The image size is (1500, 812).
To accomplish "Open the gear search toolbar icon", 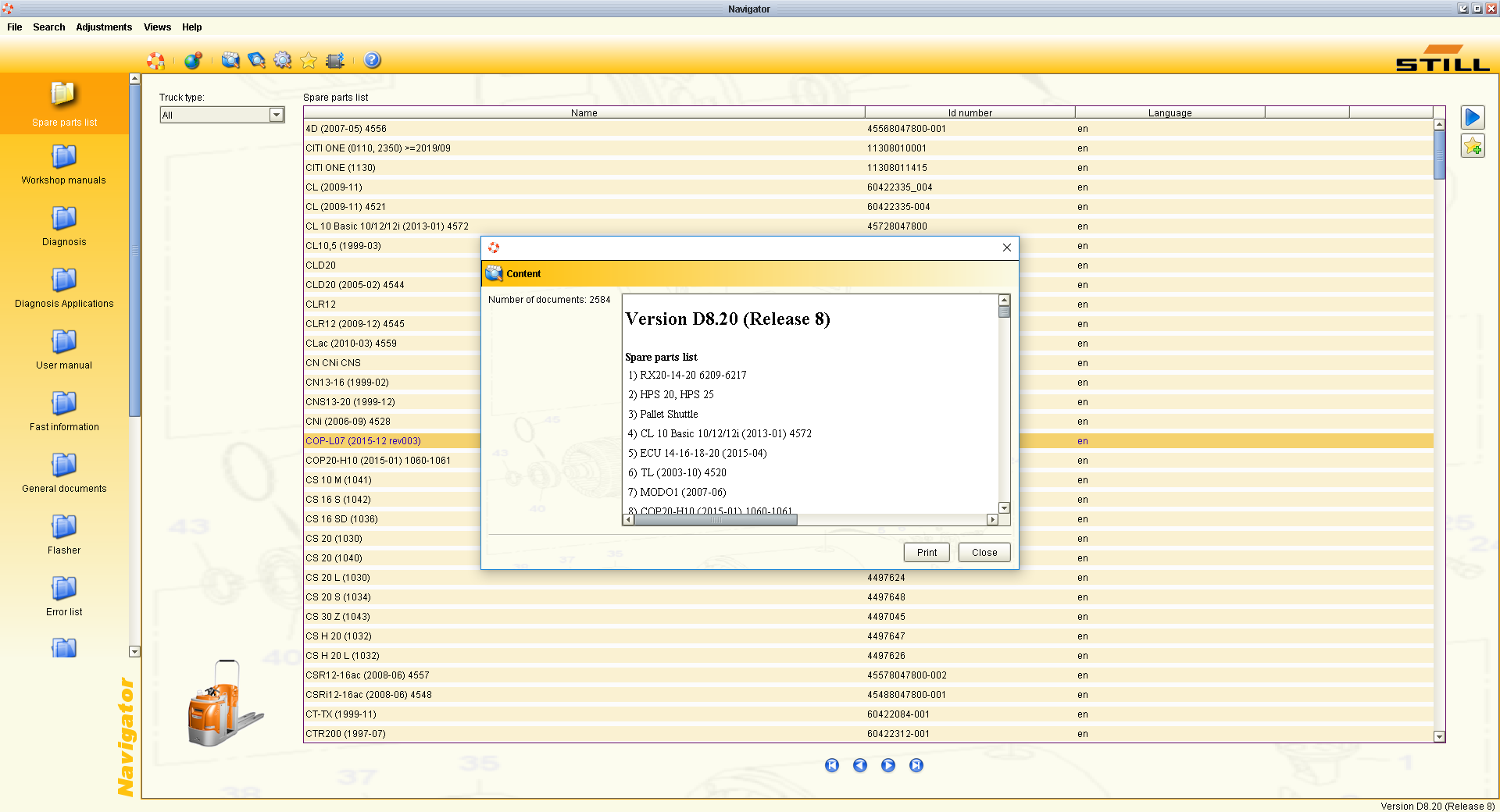I will [283, 60].
